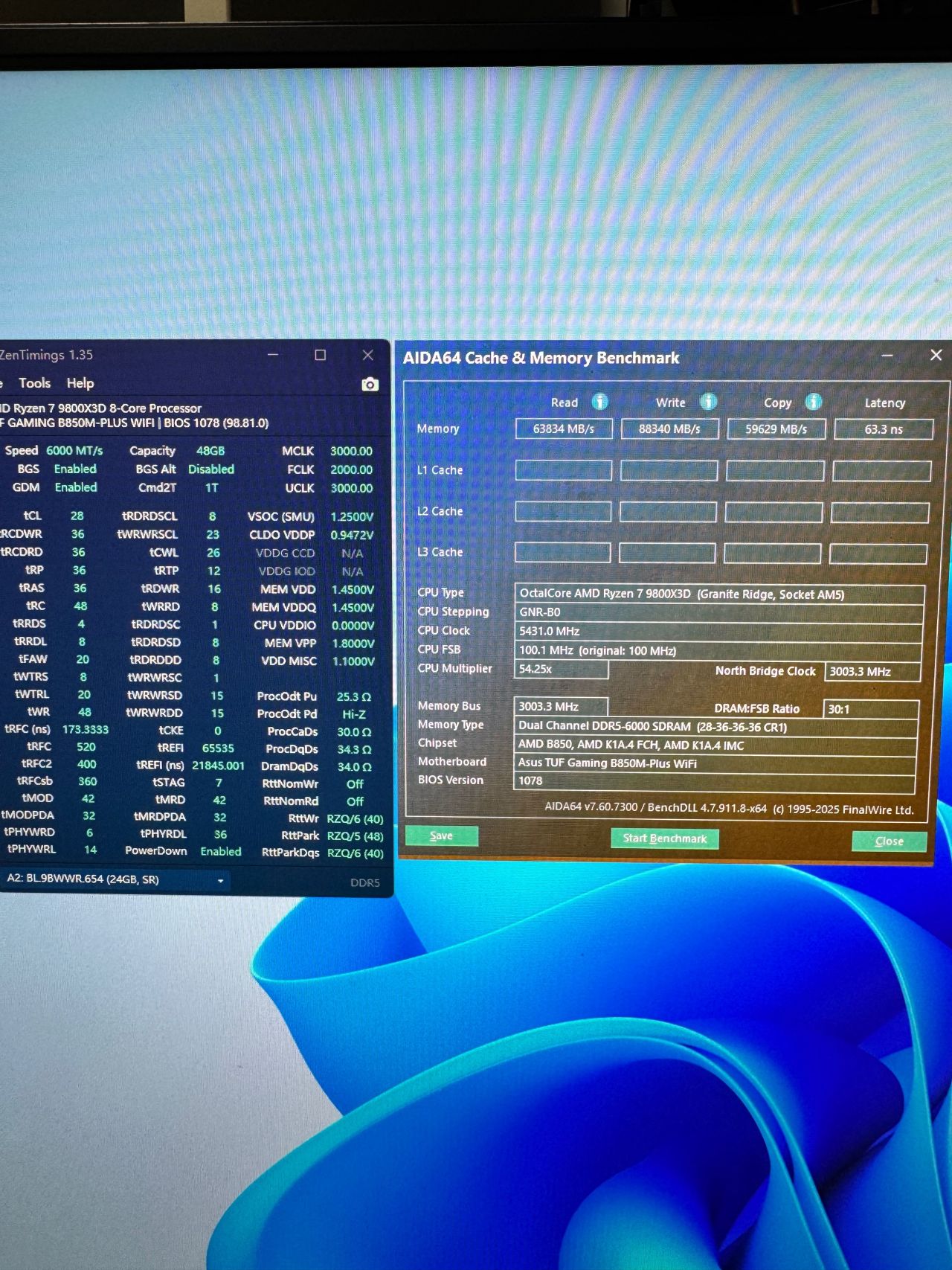Maximize the ZenTimings window

coord(321,355)
